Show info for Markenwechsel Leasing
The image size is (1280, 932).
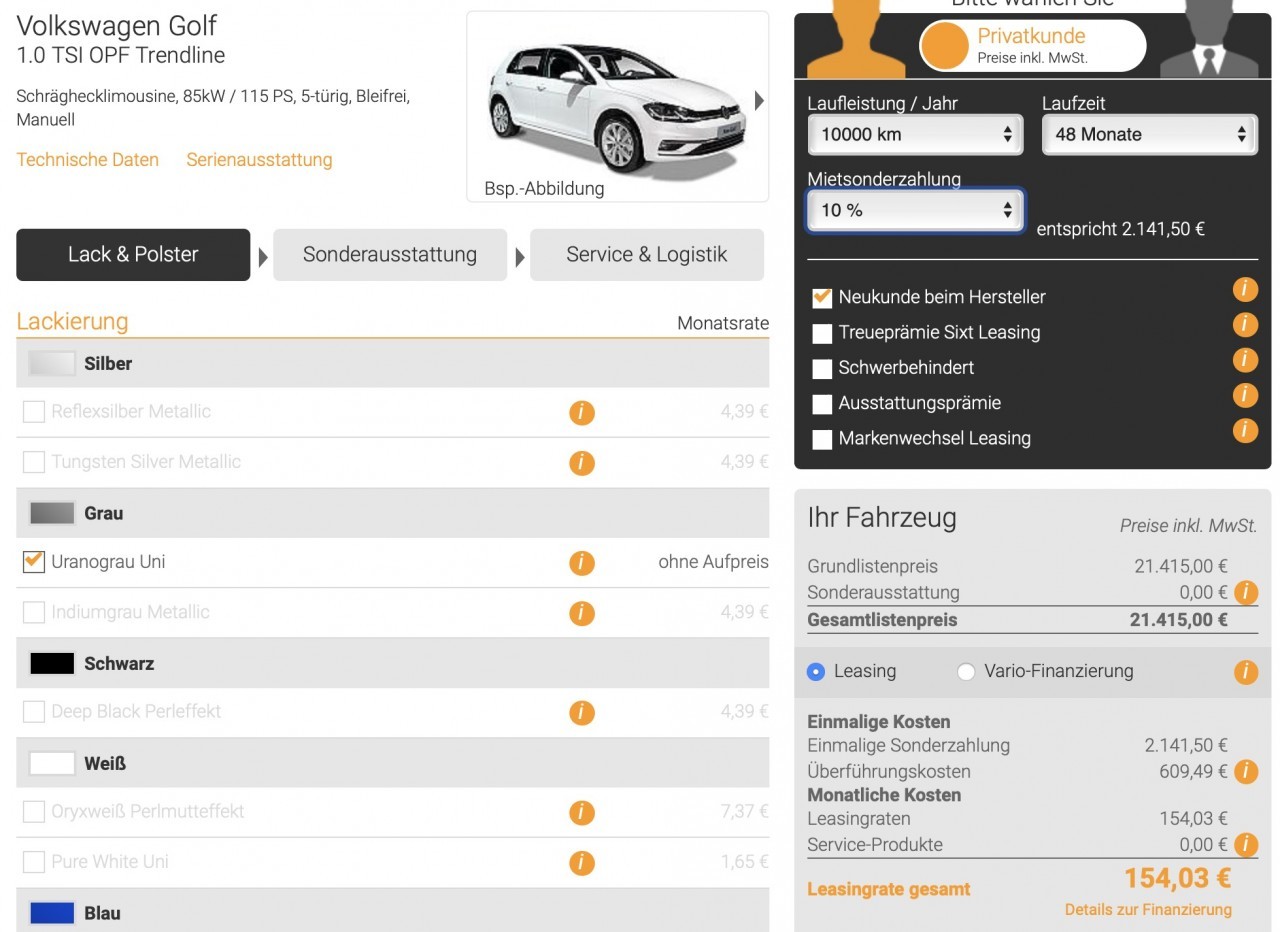tap(1245, 430)
